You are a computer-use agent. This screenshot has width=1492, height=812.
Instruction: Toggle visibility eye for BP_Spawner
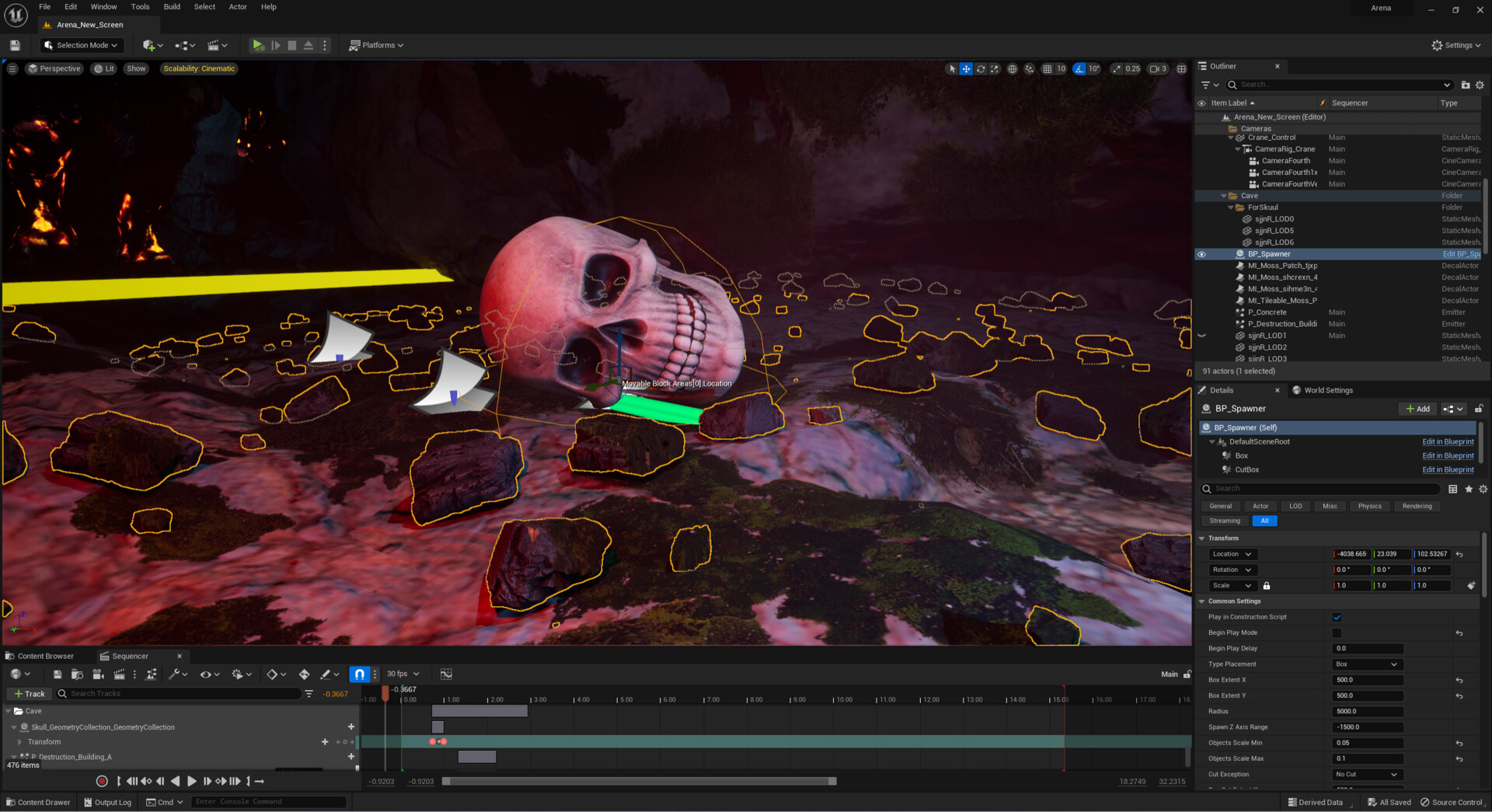1201,254
